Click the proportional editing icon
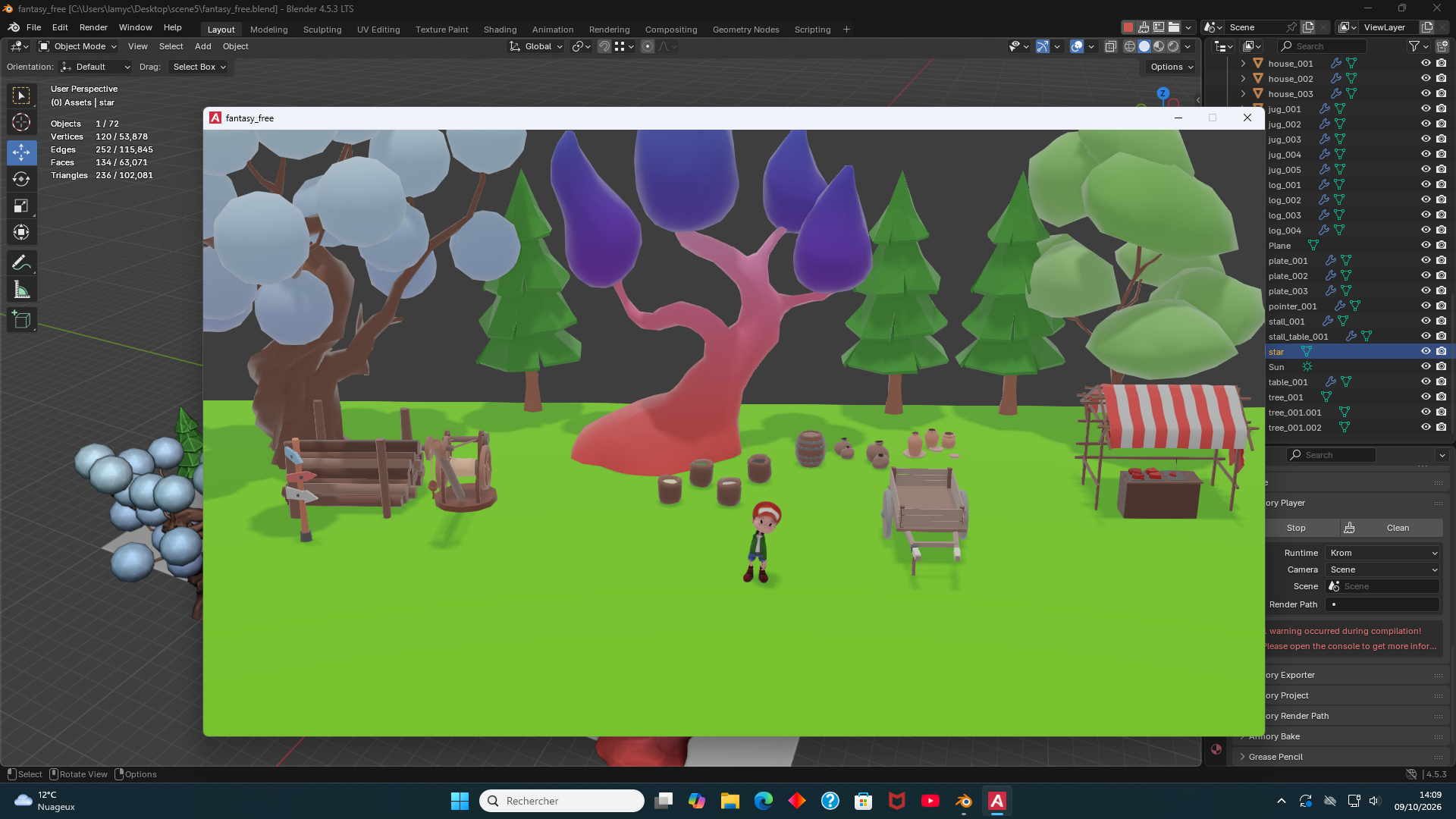Image resolution: width=1456 pixels, height=819 pixels. click(648, 46)
